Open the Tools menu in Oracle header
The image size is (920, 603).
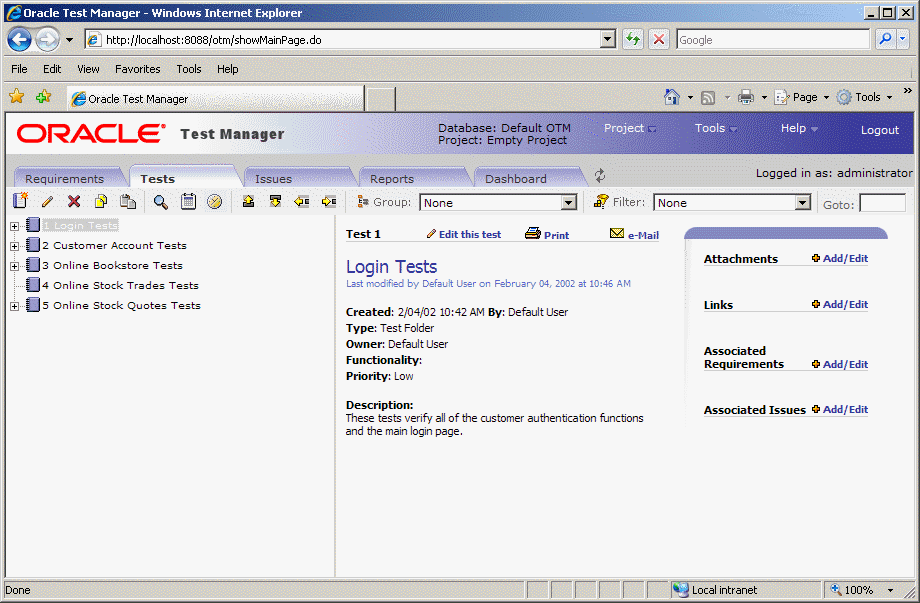[716, 128]
